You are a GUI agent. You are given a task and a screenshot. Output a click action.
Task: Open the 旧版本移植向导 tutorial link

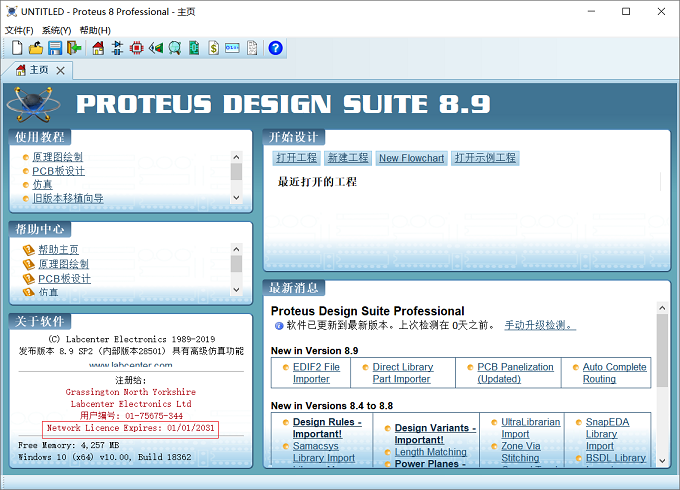click(68, 199)
